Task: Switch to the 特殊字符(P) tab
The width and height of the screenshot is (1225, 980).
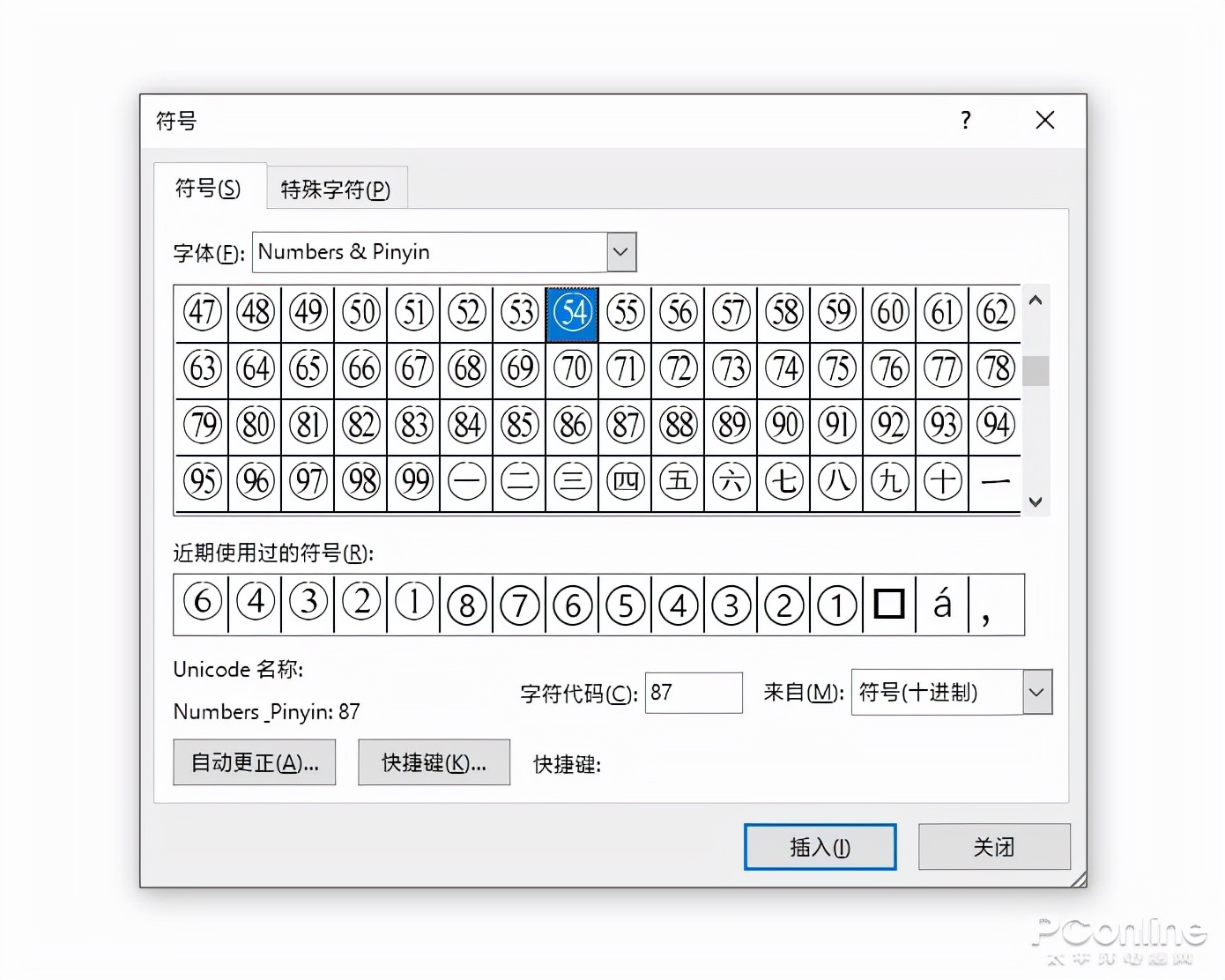Action: point(336,188)
